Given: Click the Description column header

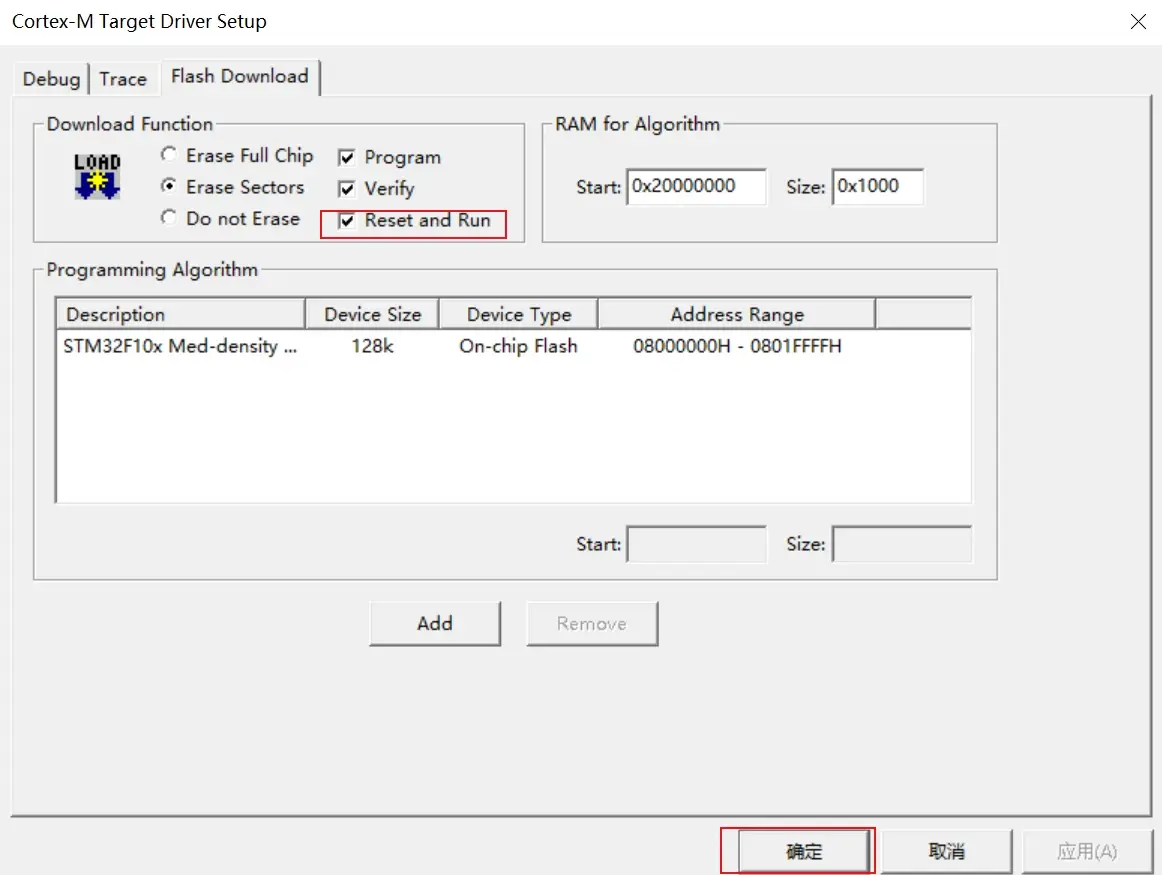Looking at the screenshot, I should click(x=181, y=314).
